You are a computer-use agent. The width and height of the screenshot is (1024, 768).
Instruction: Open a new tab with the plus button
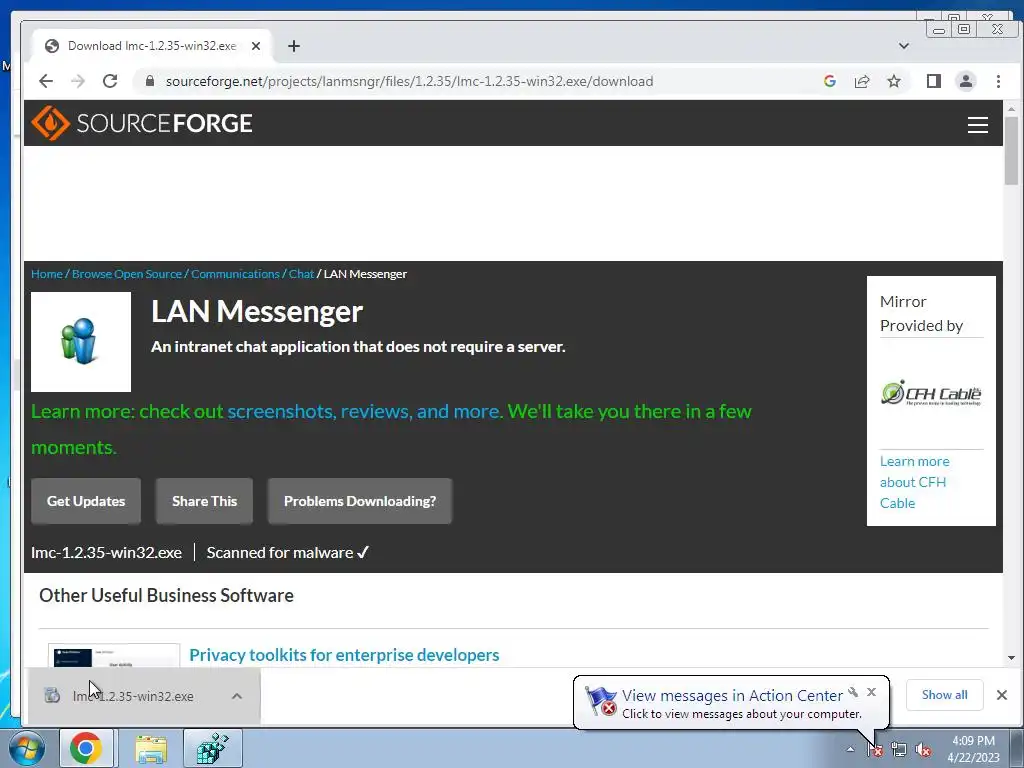pos(294,46)
